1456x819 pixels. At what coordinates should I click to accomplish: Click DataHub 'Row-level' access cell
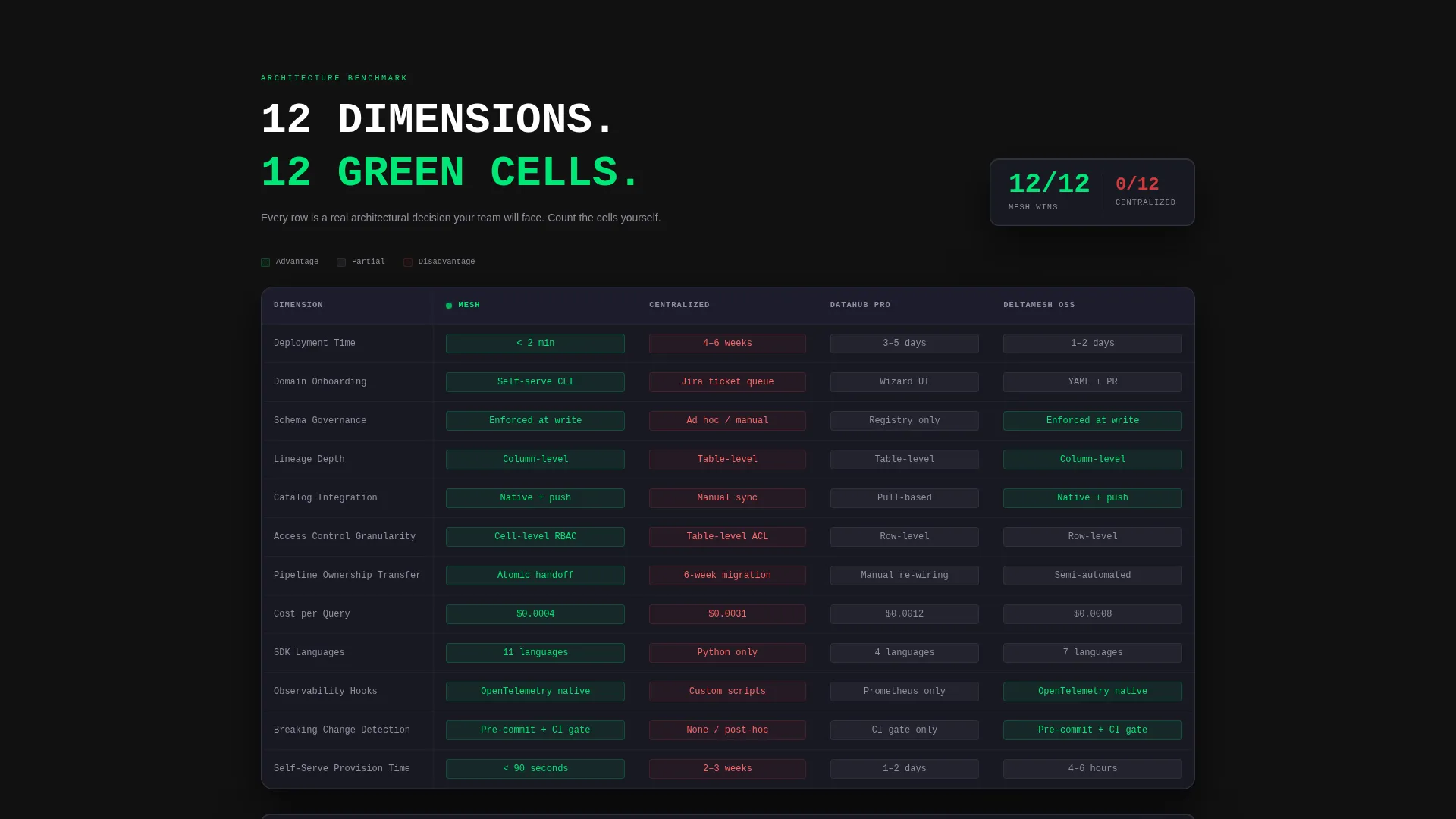coord(904,537)
